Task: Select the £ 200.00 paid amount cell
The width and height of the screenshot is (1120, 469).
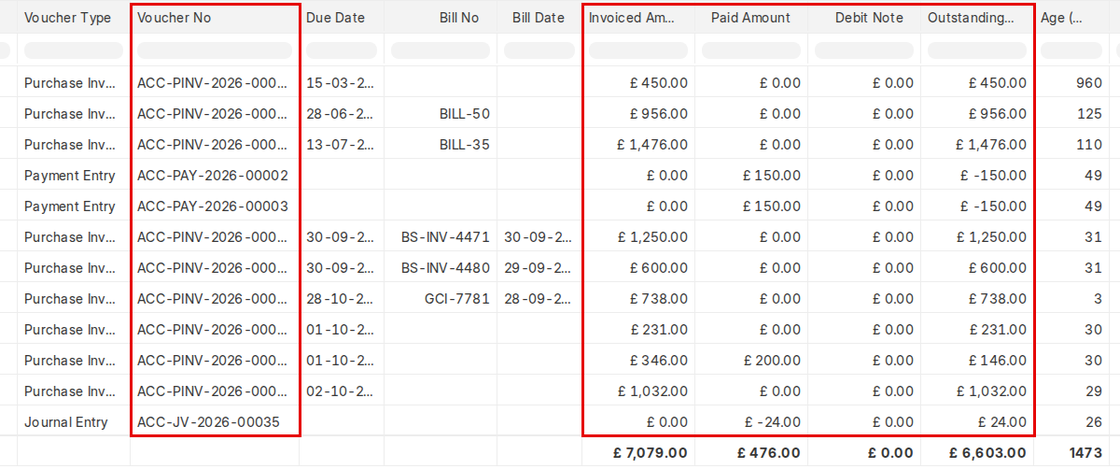Action: click(751, 360)
